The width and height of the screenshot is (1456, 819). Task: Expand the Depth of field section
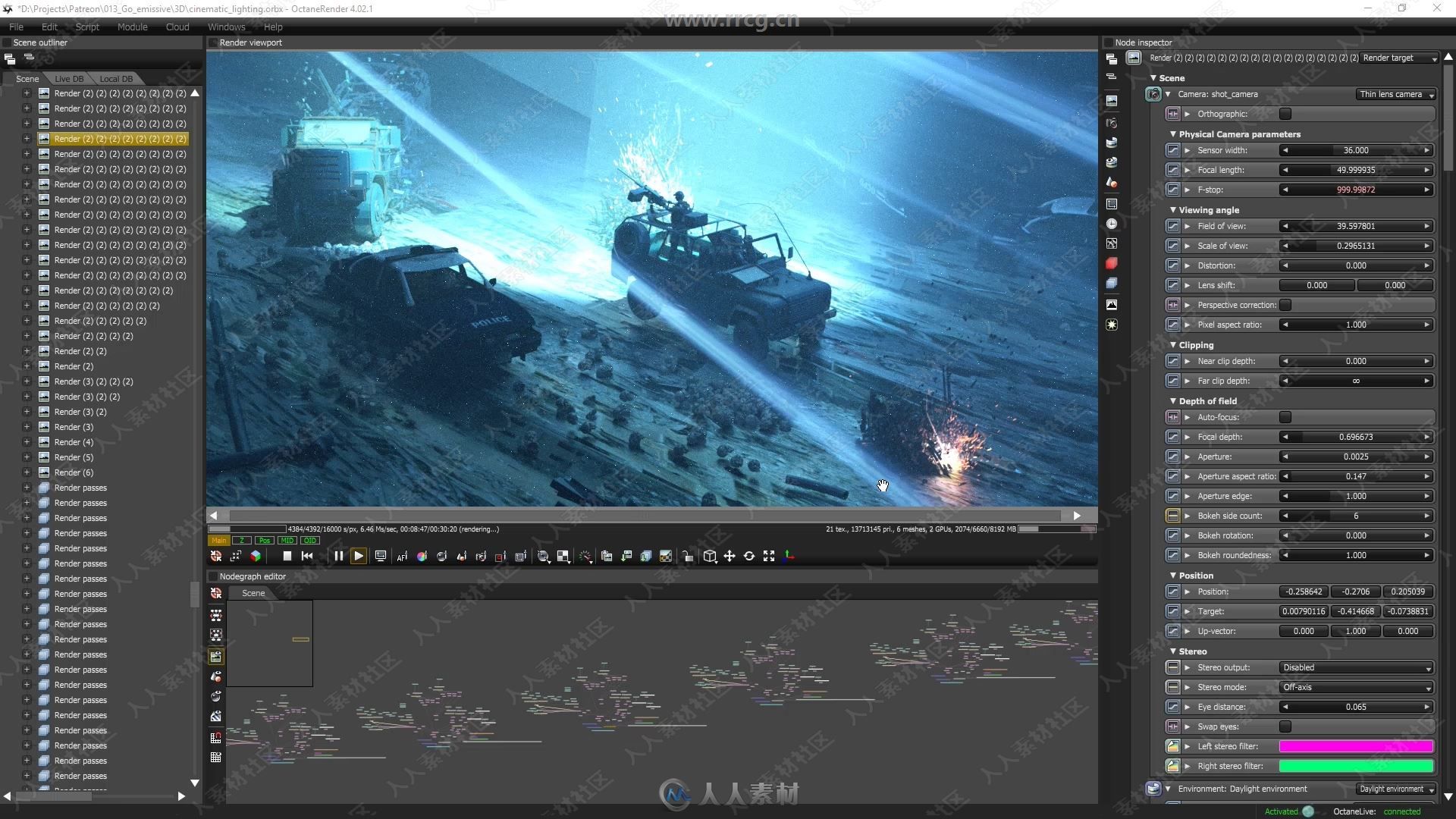[x=1175, y=400]
